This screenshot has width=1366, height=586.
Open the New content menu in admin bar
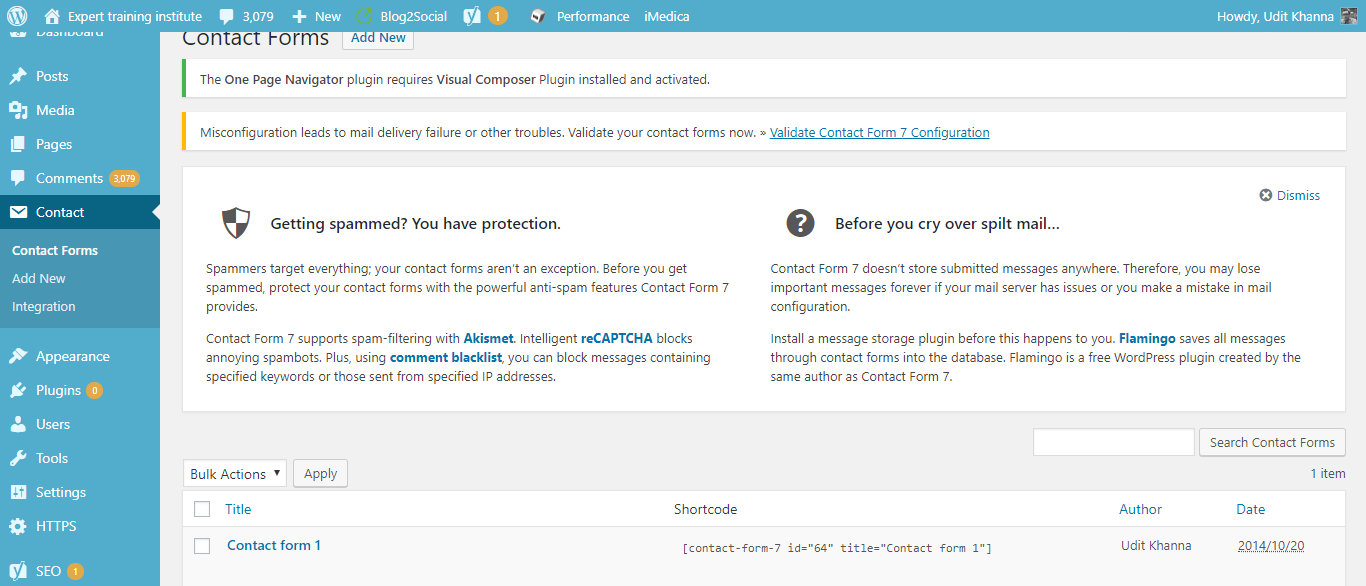tap(316, 16)
